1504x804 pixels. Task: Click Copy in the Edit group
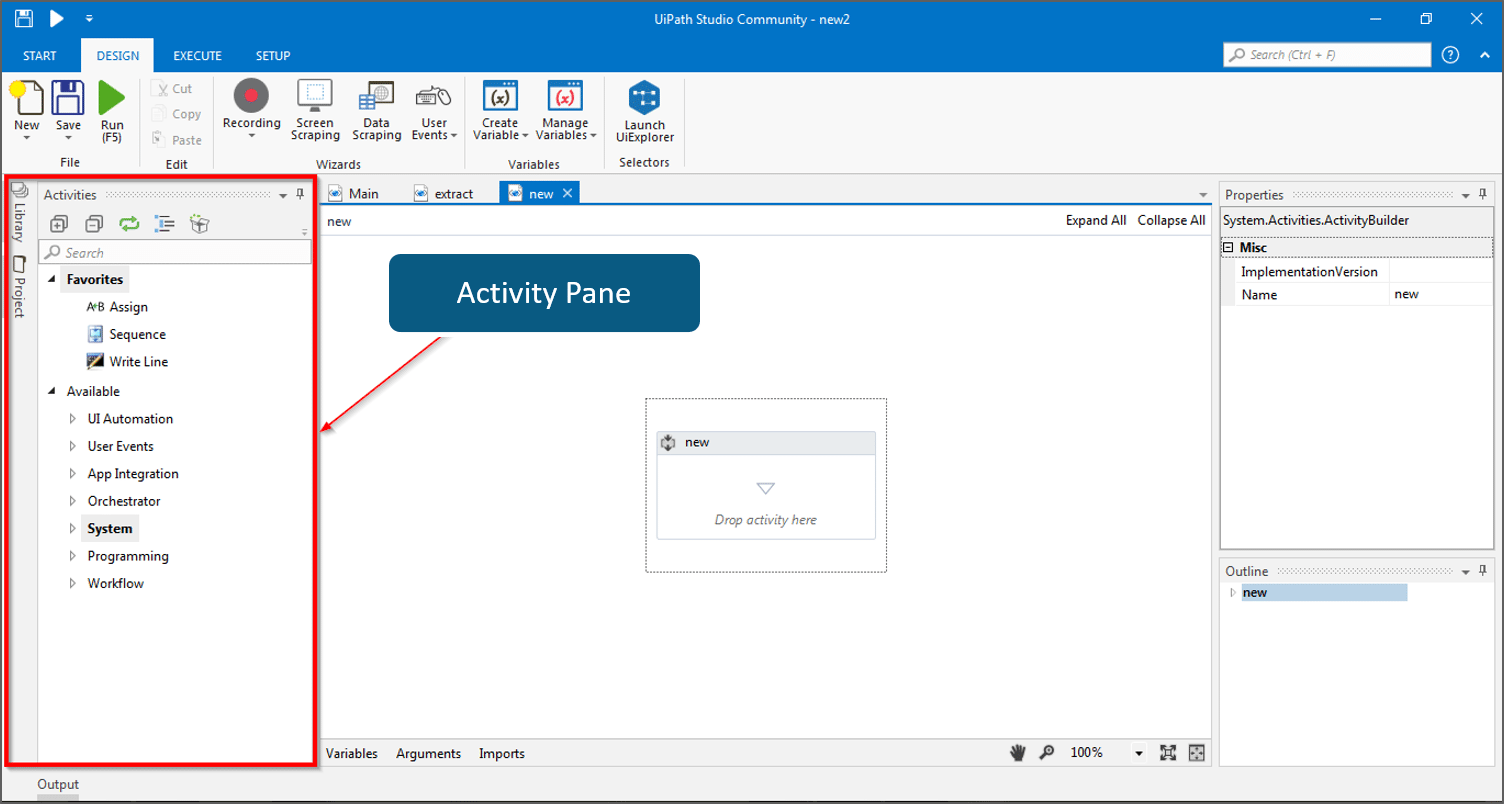click(x=176, y=114)
